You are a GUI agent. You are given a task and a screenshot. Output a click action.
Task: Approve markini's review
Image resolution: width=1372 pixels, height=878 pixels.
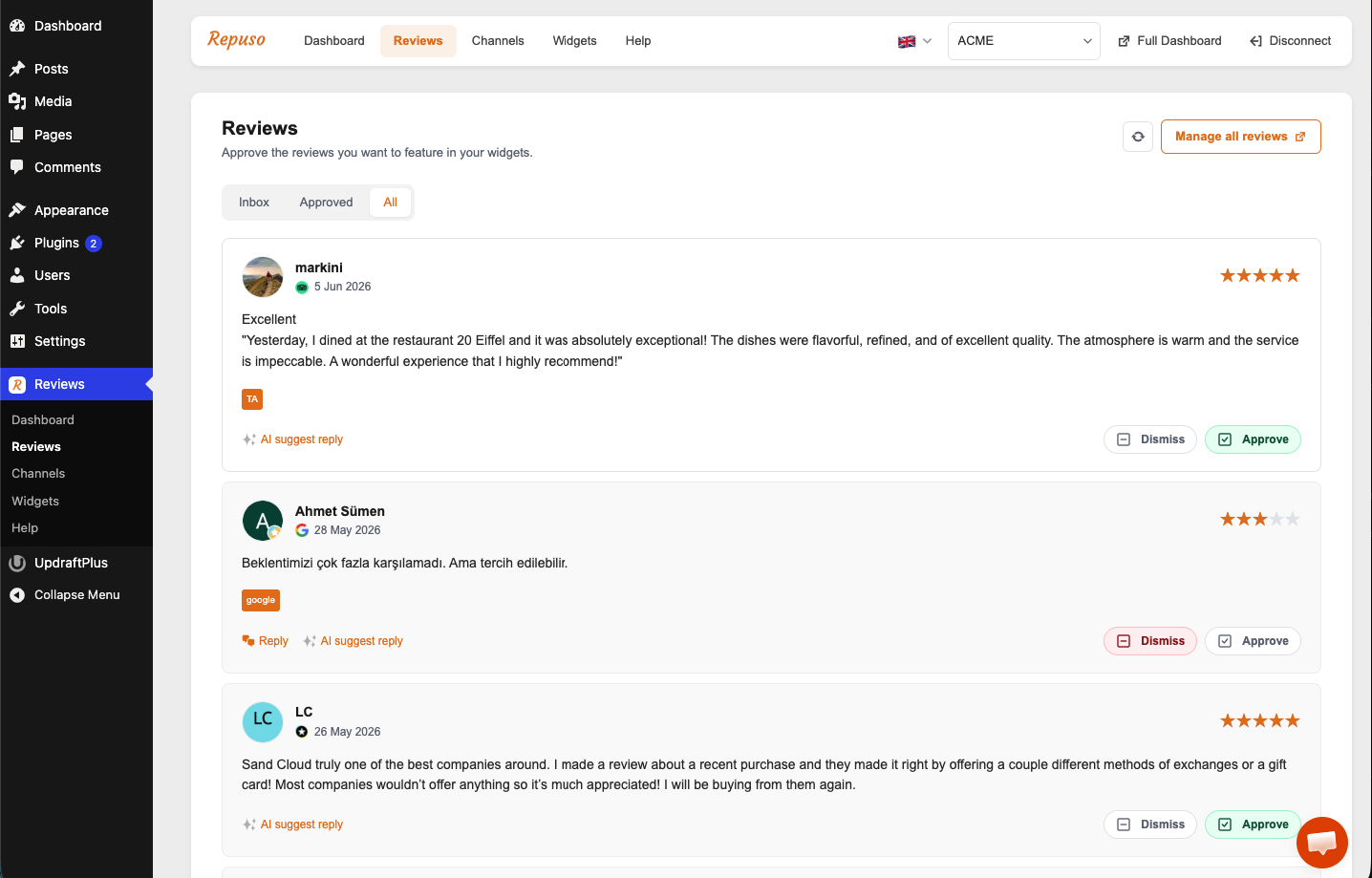(1253, 439)
